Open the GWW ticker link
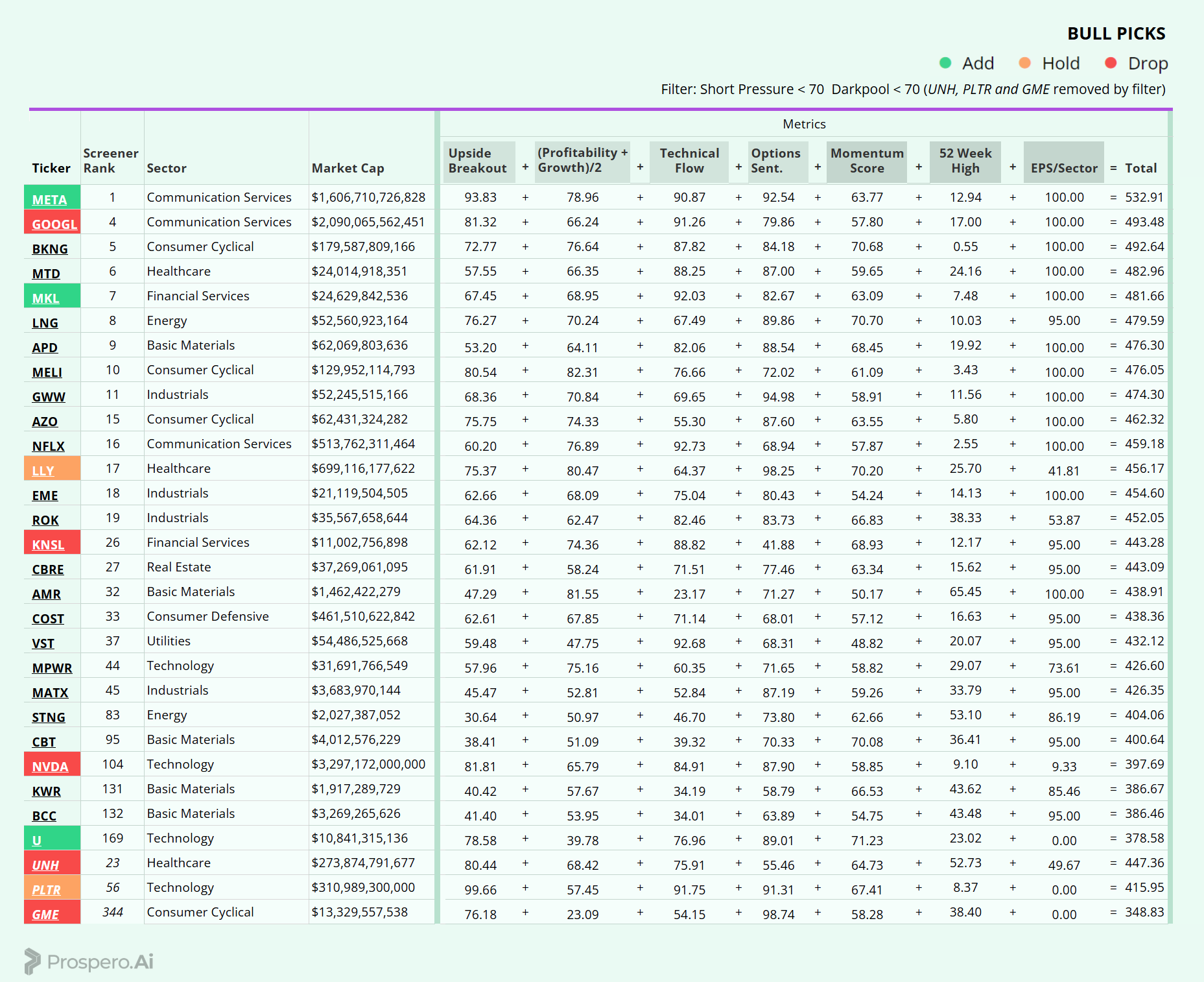The width and height of the screenshot is (1204, 982). (49, 397)
